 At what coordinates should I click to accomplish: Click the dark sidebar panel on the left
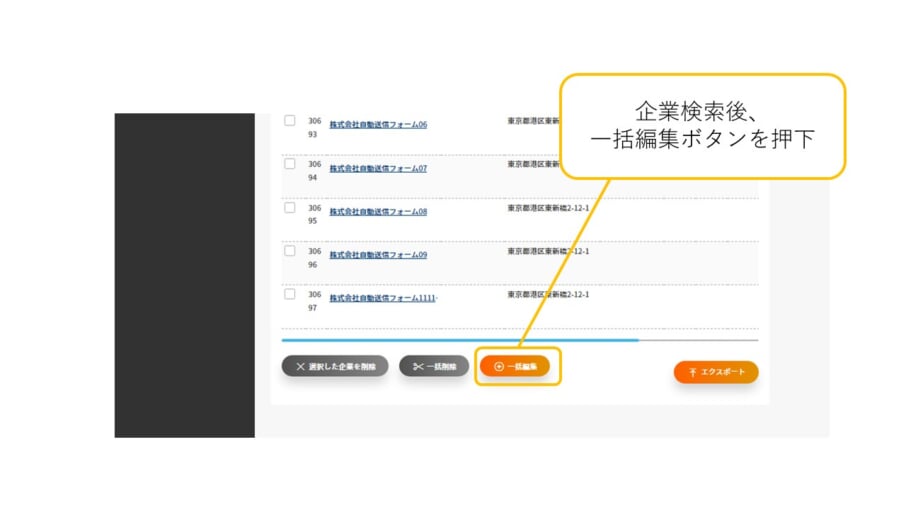(184, 275)
